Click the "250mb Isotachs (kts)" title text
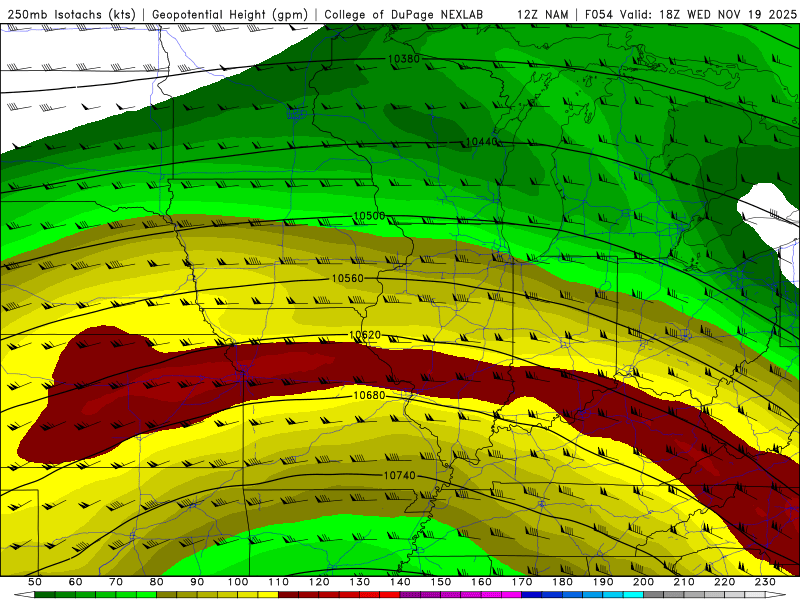Viewport: 800px width, 600px height. point(71,14)
